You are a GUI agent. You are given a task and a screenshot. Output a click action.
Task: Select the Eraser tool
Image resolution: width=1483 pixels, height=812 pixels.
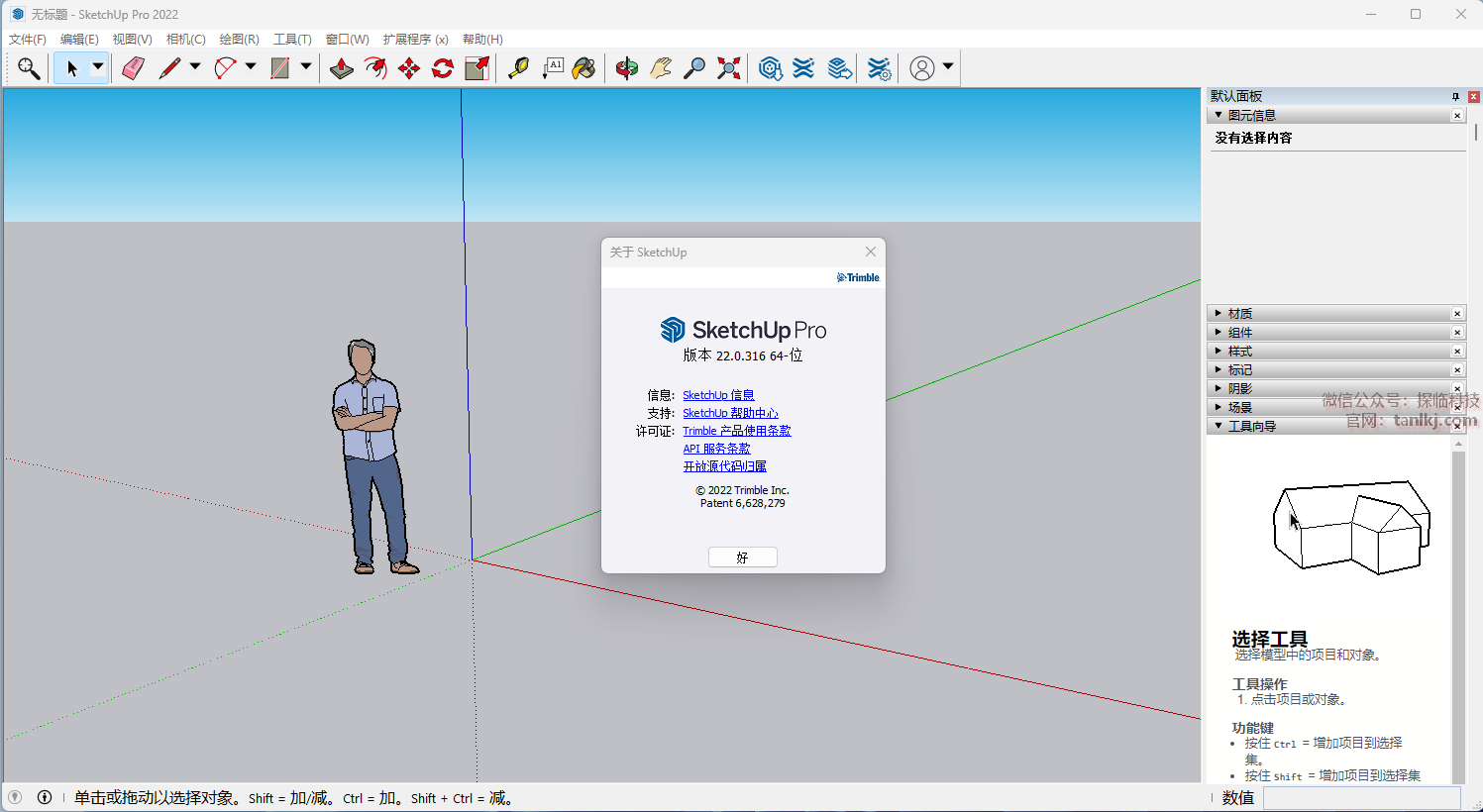pyautogui.click(x=133, y=68)
